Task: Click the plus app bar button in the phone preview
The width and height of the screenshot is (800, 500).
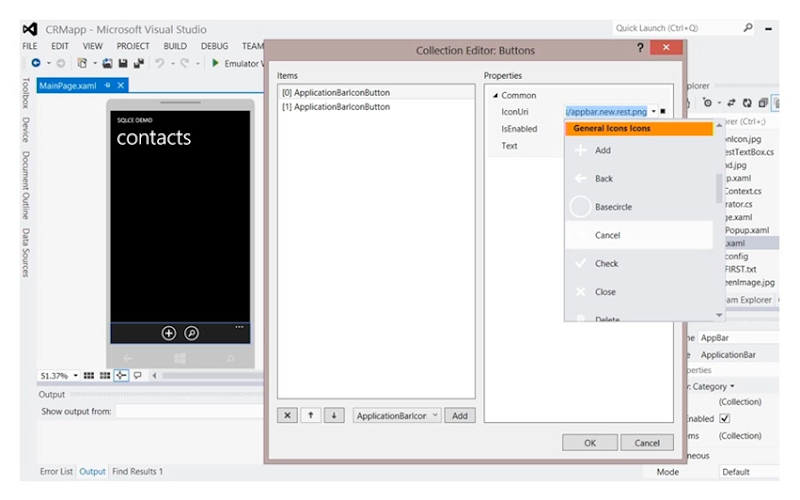Action: tap(168, 333)
